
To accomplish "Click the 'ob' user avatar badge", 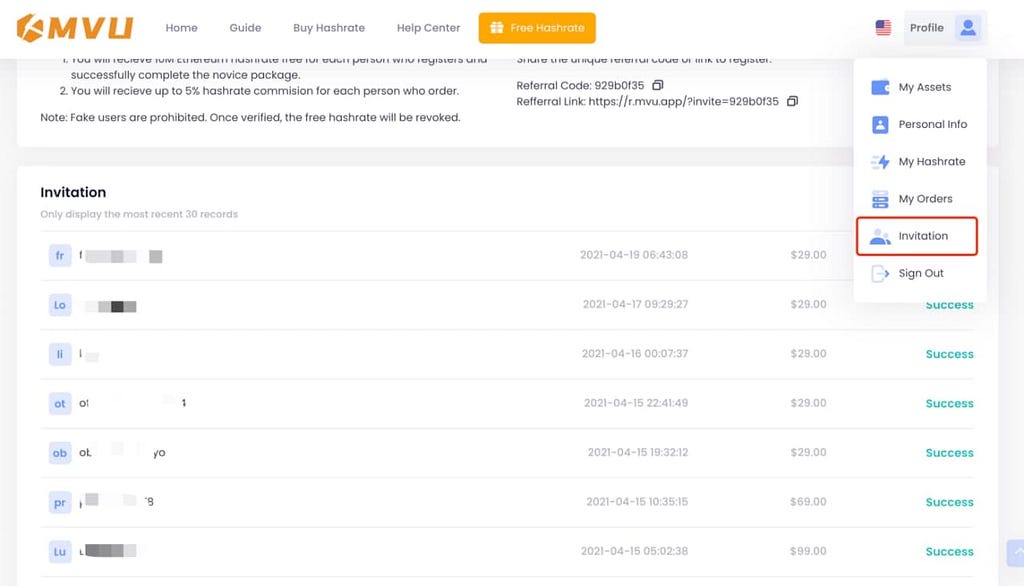I will click(60, 453).
